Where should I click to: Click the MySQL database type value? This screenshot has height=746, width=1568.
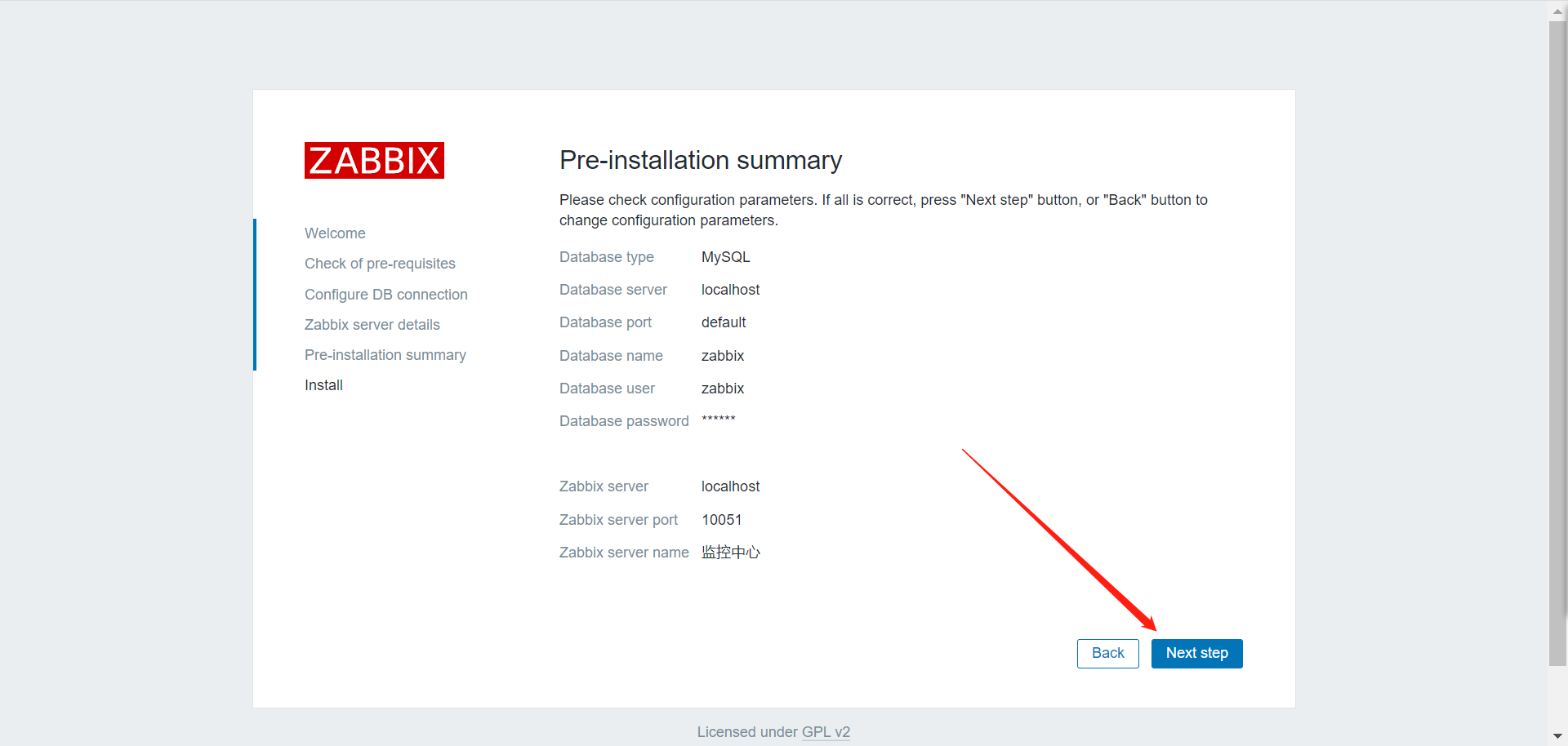[725, 256]
